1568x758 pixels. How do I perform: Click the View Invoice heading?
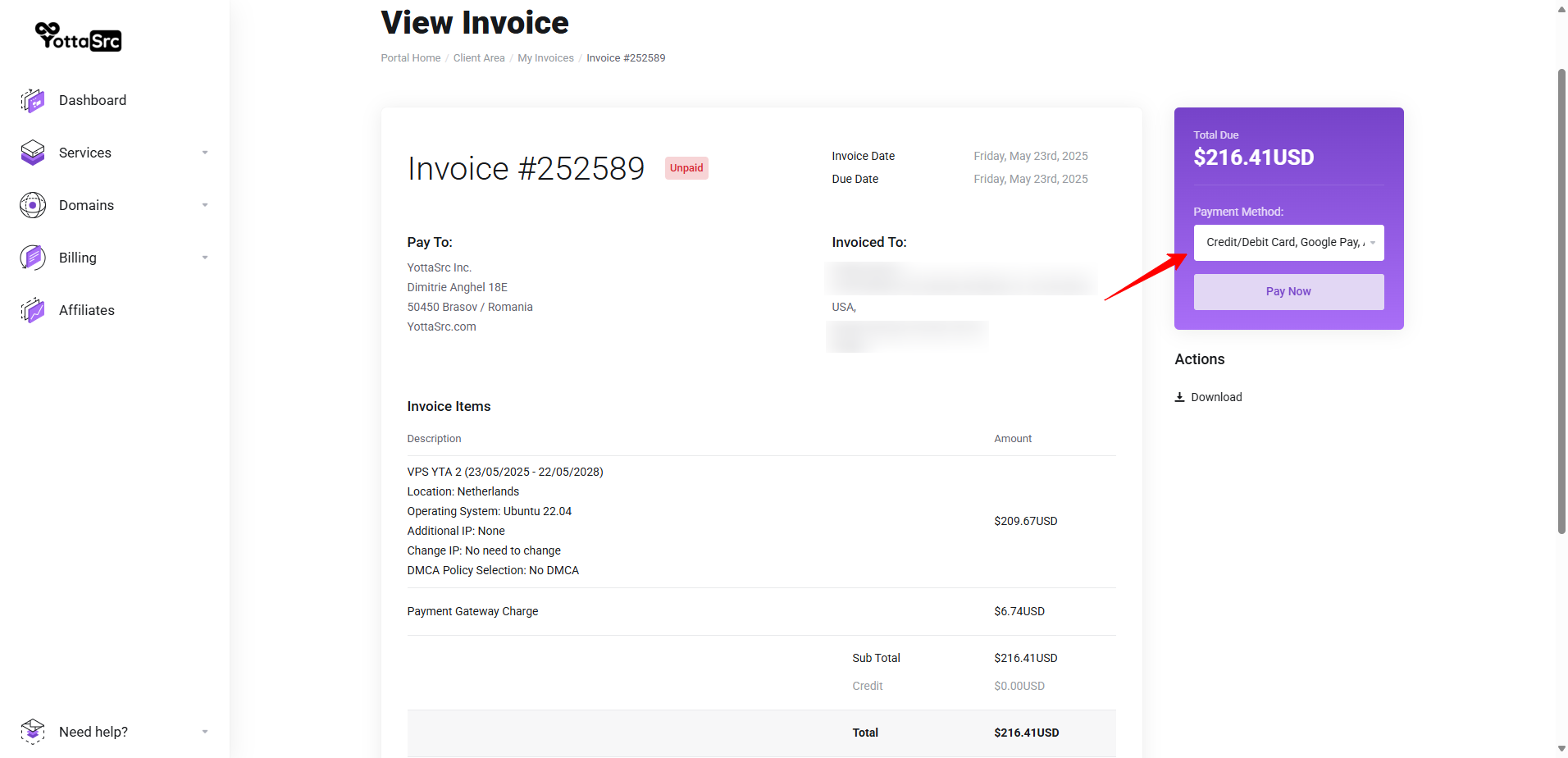pyautogui.click(x=475, y=23)
